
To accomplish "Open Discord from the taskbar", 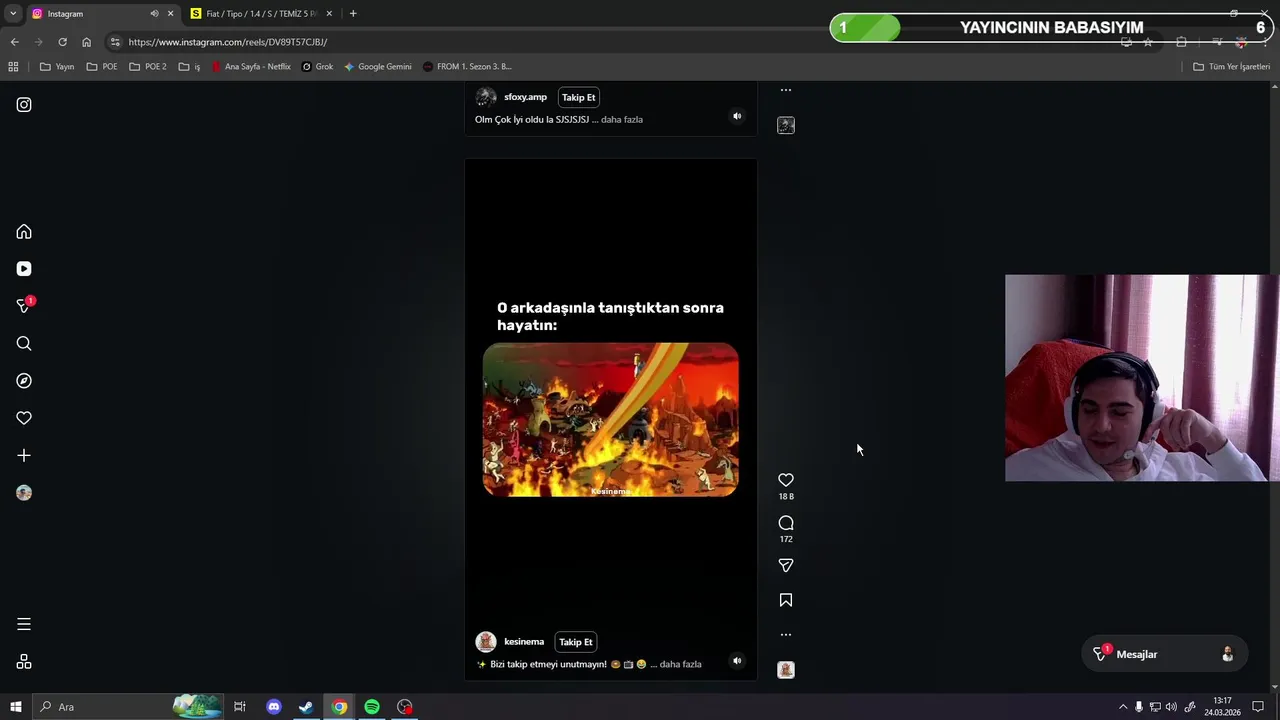I will 273,707.
